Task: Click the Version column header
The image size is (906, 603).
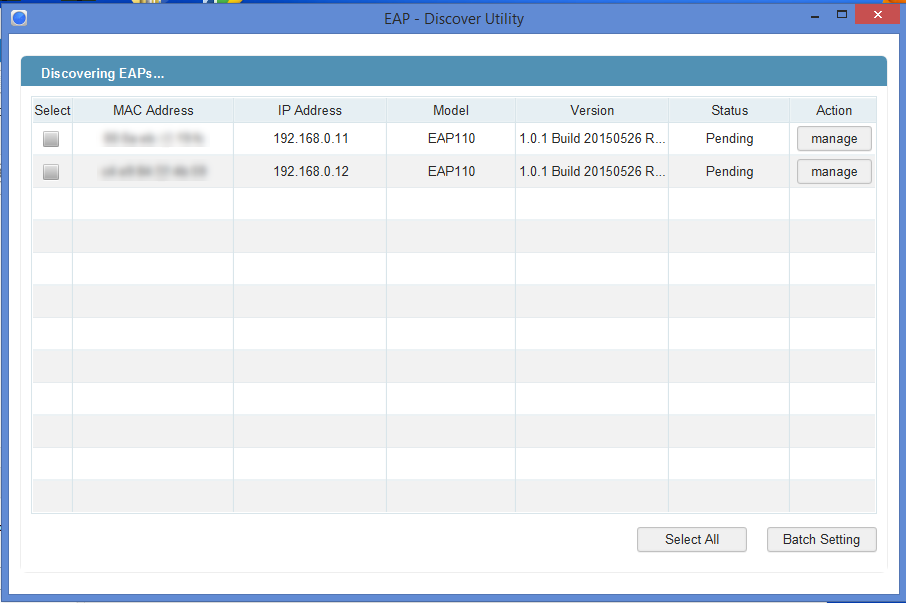Action: pos(592,110)
